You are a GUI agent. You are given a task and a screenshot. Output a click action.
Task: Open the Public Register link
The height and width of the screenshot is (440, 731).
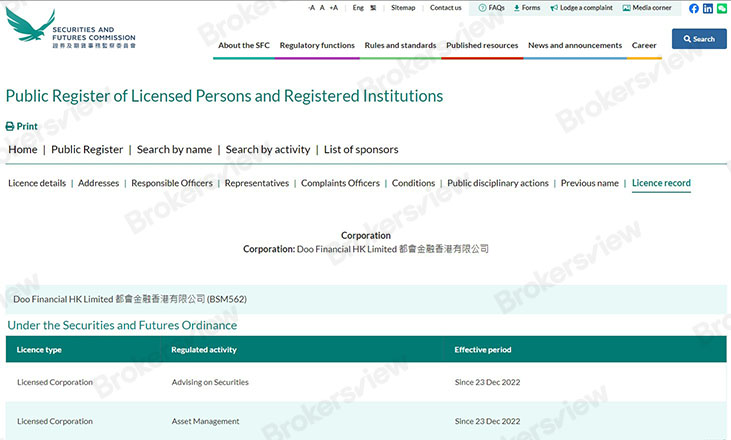87,150
